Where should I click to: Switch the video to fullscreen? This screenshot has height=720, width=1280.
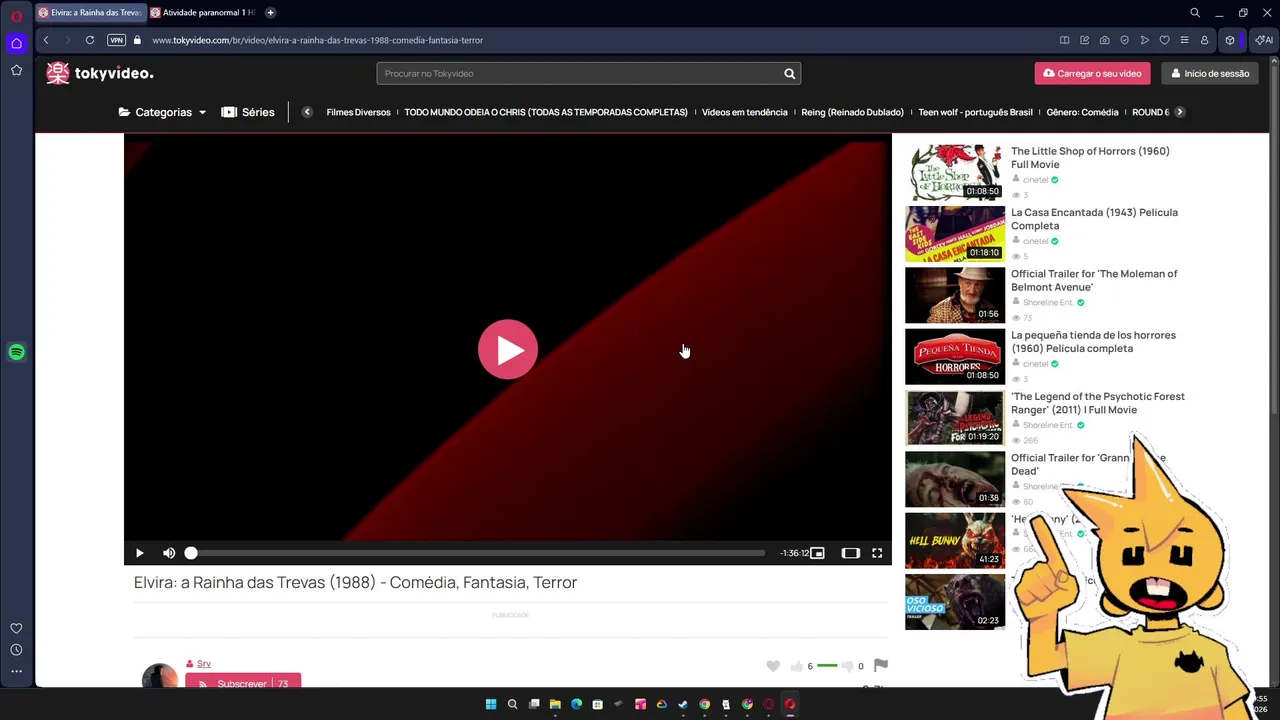[877, 553]
